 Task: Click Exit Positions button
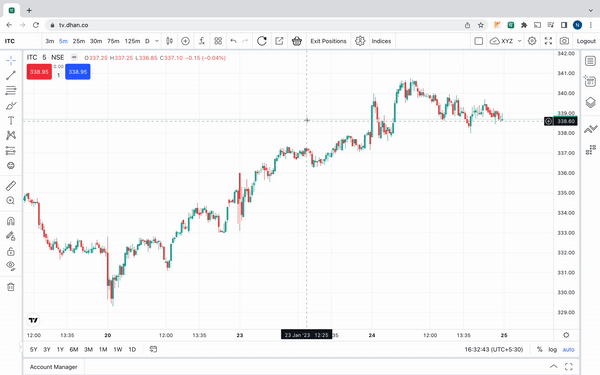(x=328, y=41)
